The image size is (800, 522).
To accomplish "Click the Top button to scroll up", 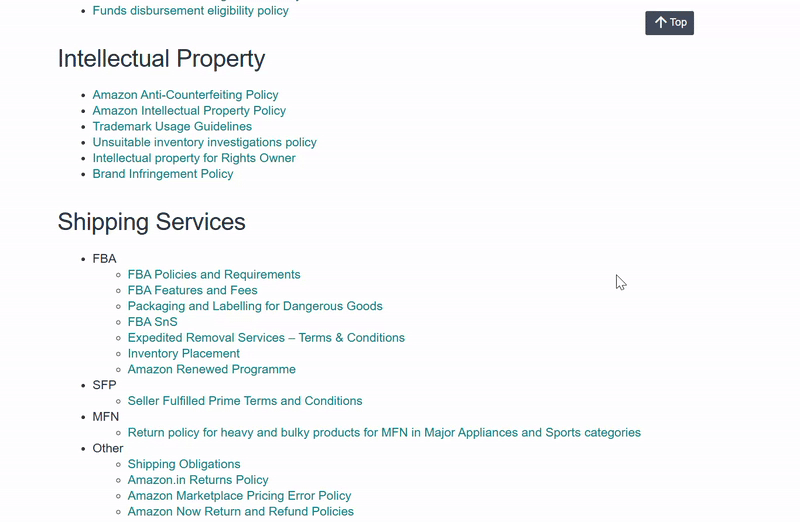I will tap(669, 23).
